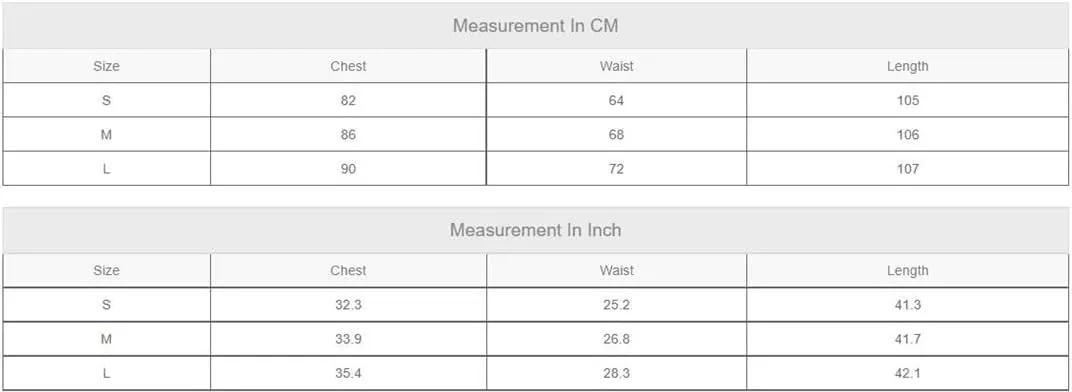Screen dimensions: 1072x392
Task: Click the Size header in Inch table
Action: (107, 270)
